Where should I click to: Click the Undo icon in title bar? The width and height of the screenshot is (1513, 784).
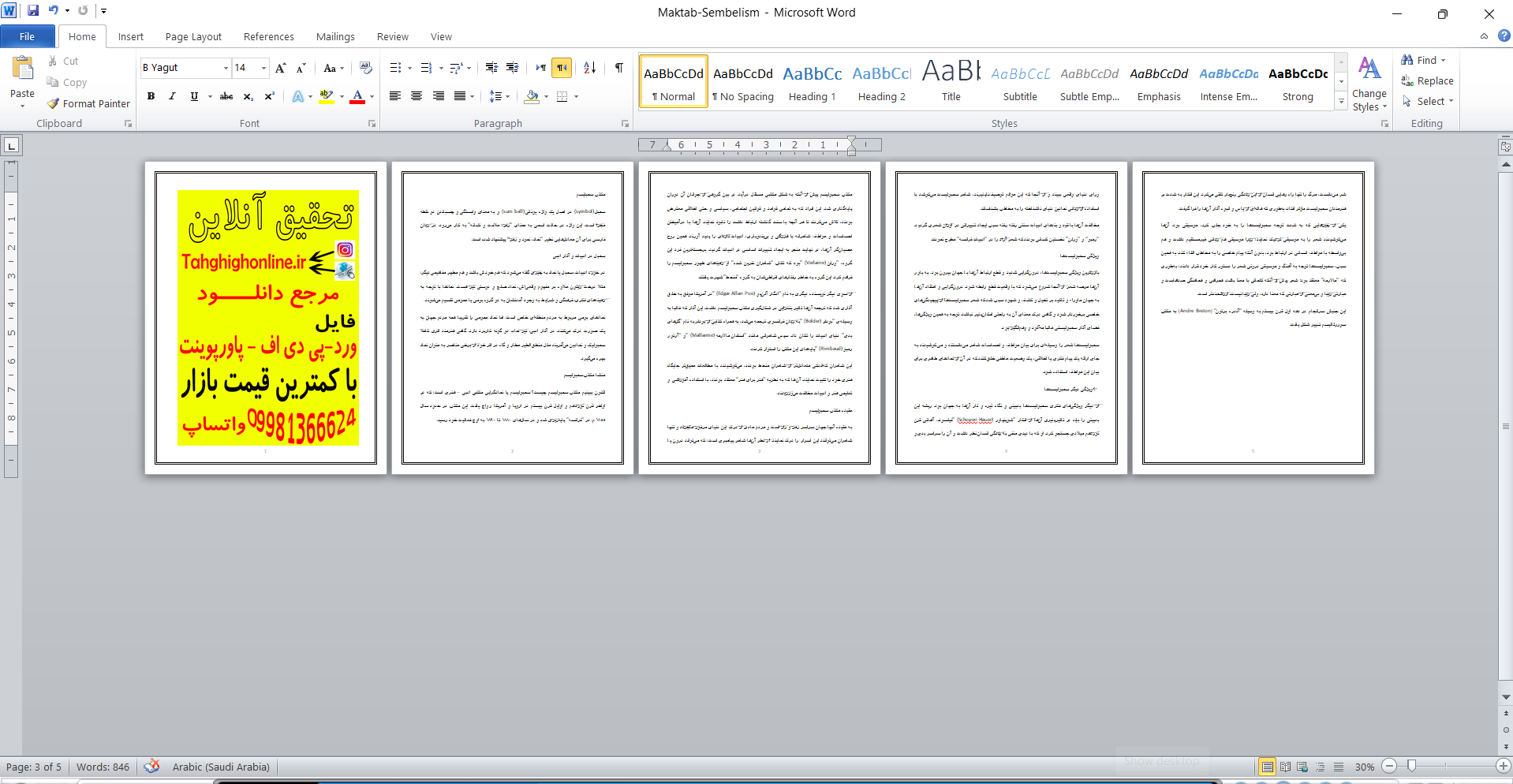click(53, 11)
